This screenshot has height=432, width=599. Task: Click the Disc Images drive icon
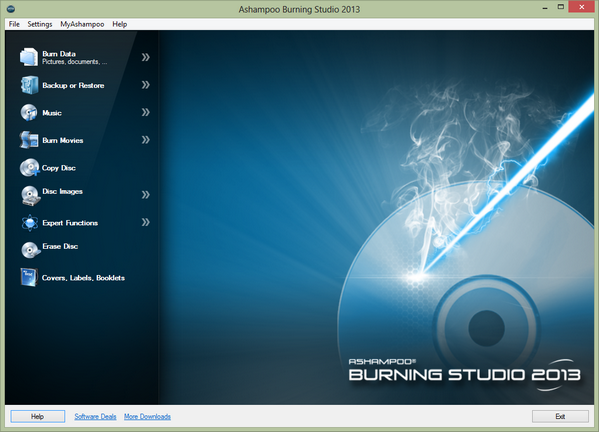(30, 196)
